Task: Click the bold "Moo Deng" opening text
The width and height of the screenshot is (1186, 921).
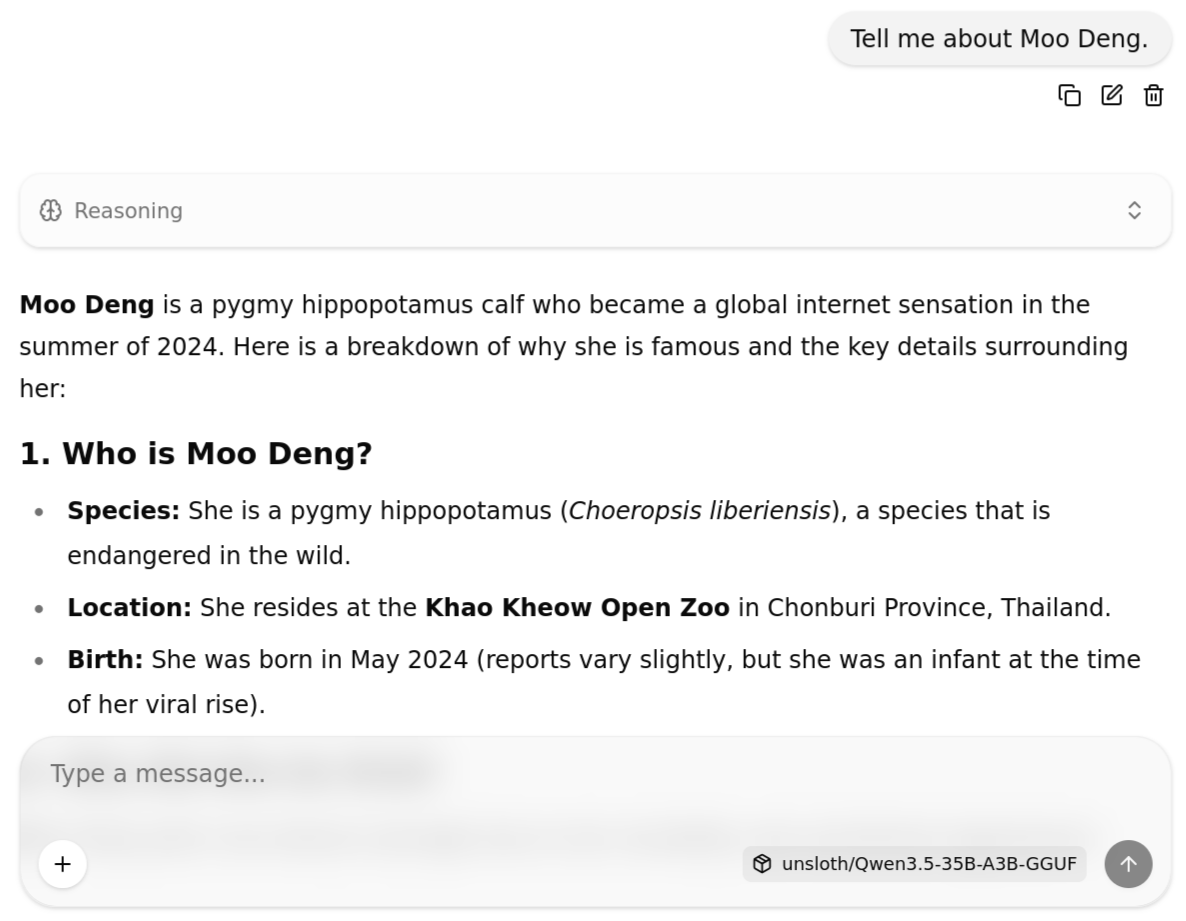Action: pos(87,304)
